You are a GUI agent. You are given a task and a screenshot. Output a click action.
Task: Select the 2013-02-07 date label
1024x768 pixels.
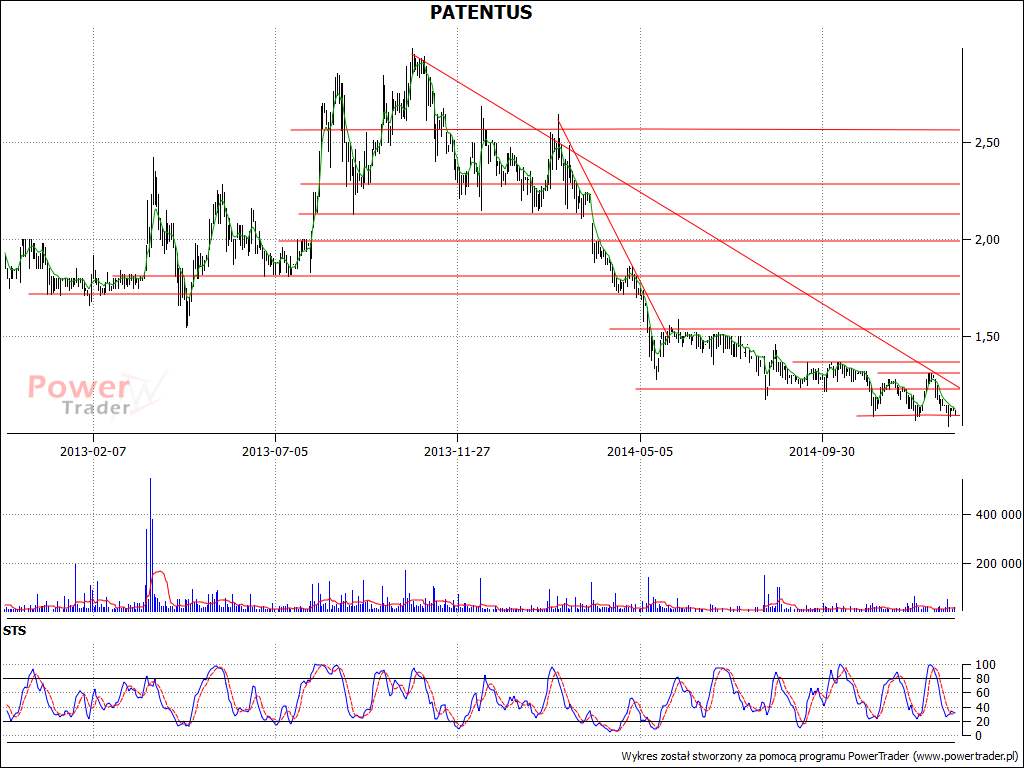[93, 451]
